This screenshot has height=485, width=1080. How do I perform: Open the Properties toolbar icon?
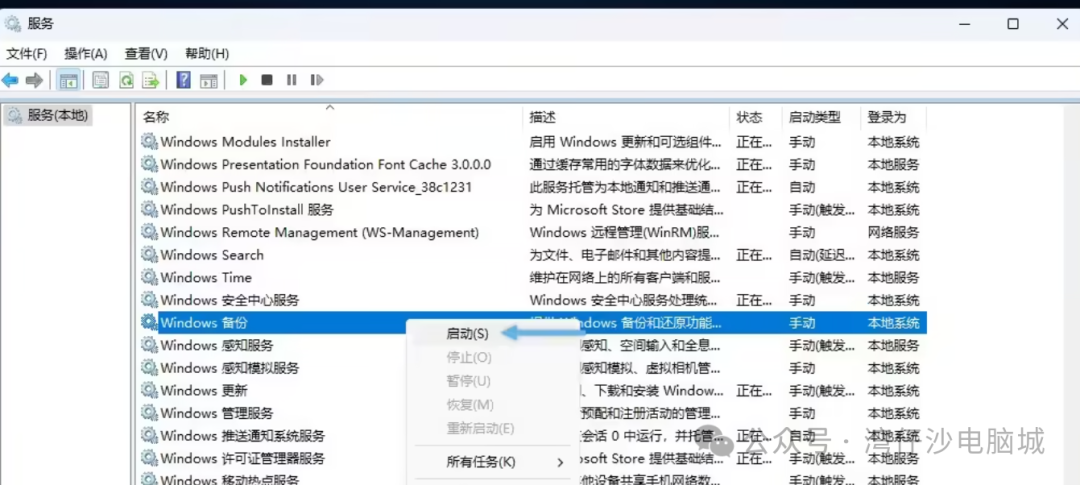coord(101,81)
